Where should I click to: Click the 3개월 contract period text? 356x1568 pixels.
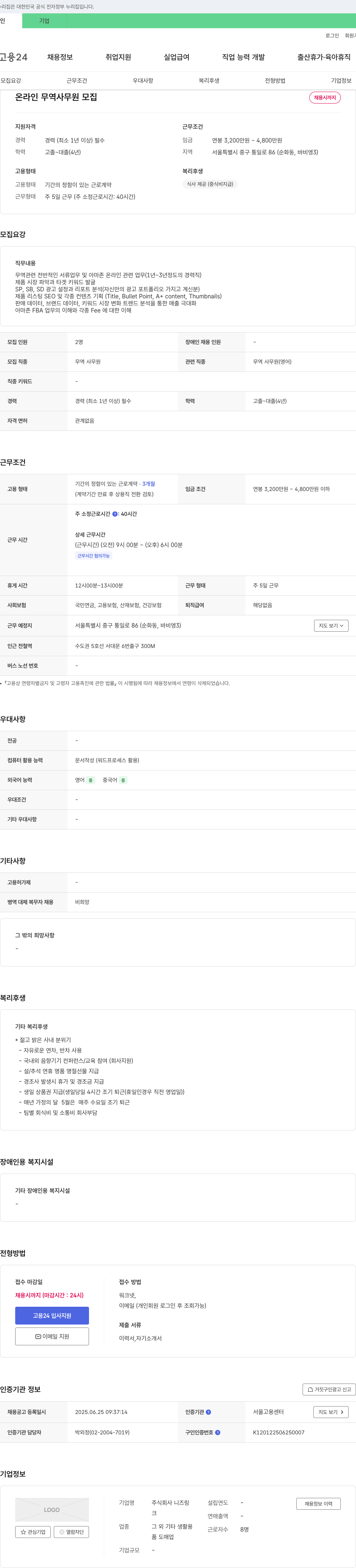(x=148, y=484)
